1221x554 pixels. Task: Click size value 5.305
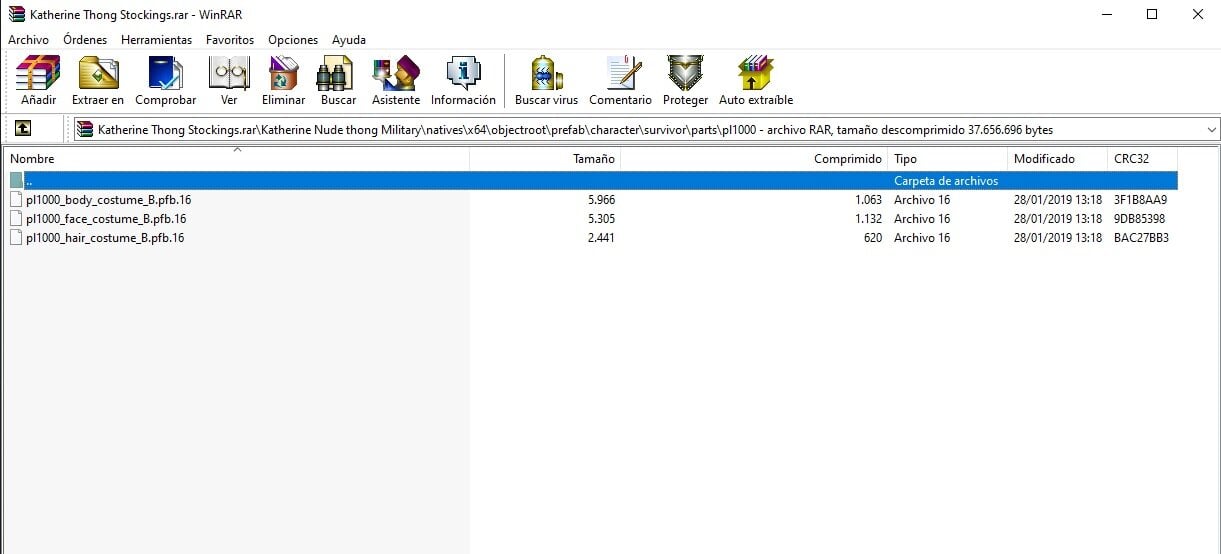[601, 219]
